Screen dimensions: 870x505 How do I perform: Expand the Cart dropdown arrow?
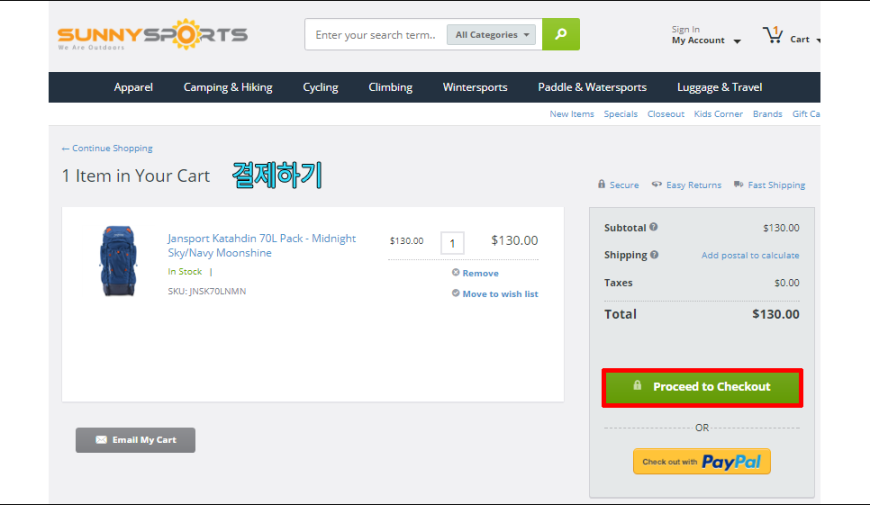click(x=818, y=40)
